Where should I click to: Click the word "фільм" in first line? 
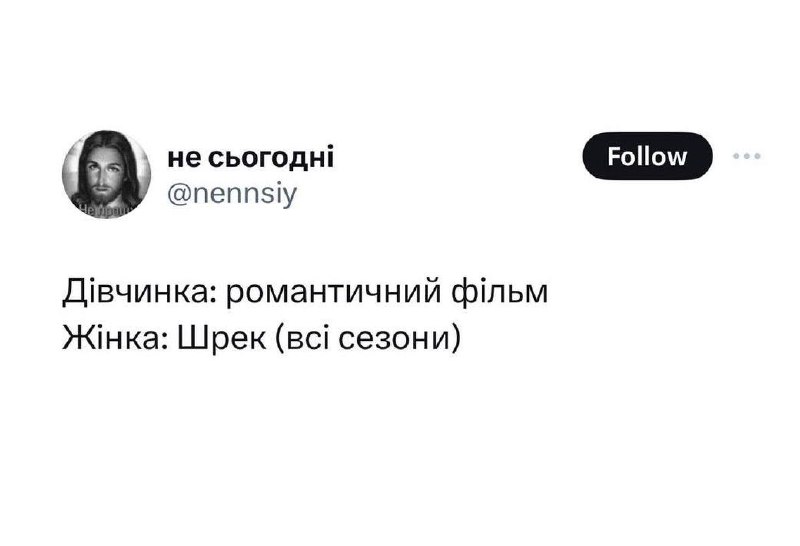click(x=501, y=292)
